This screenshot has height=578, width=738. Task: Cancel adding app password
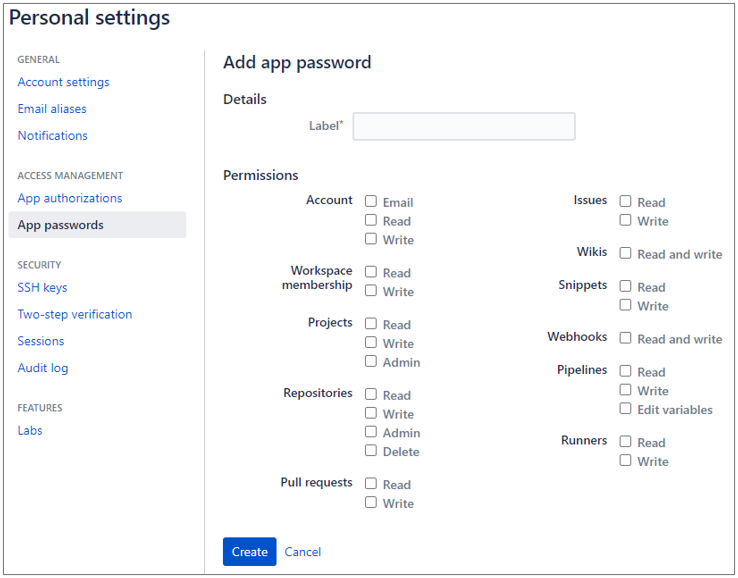click(x=303, y=552)
